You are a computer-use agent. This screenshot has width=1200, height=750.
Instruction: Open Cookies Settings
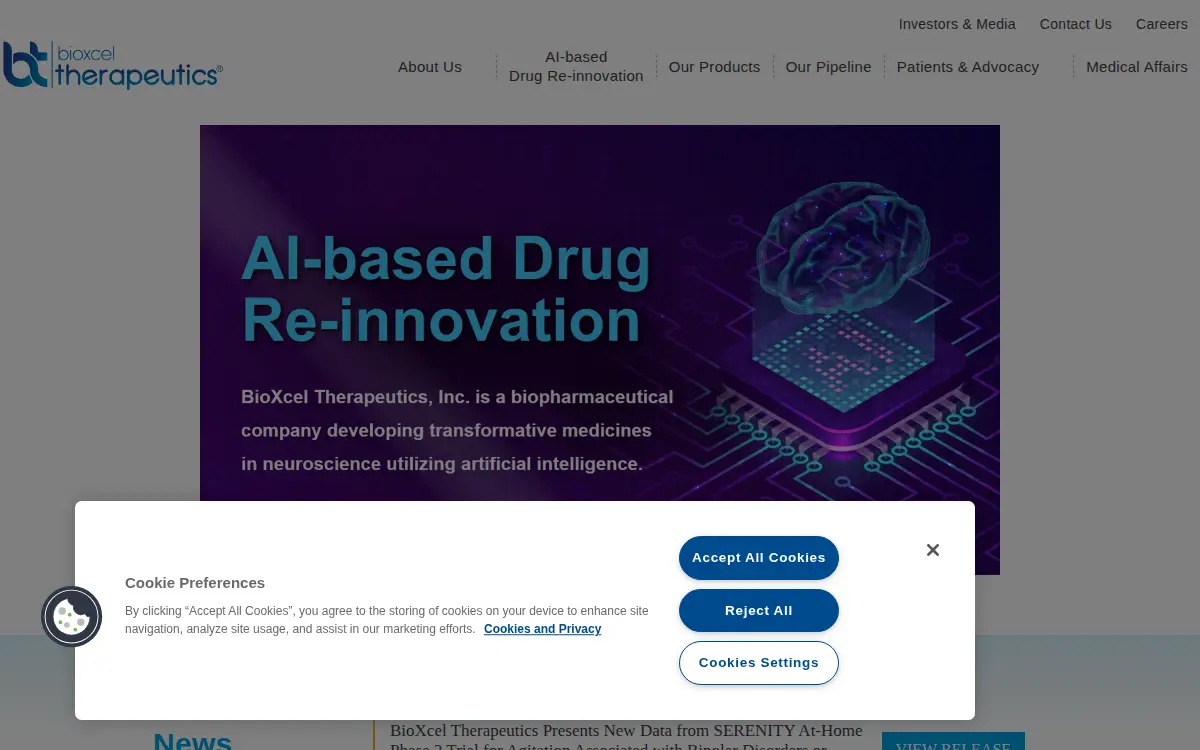coord(759,663)
